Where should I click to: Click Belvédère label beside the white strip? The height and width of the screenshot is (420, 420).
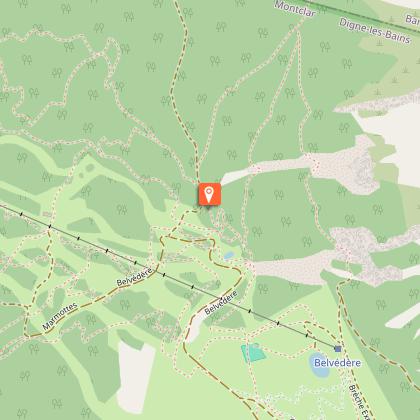point(221,303)
